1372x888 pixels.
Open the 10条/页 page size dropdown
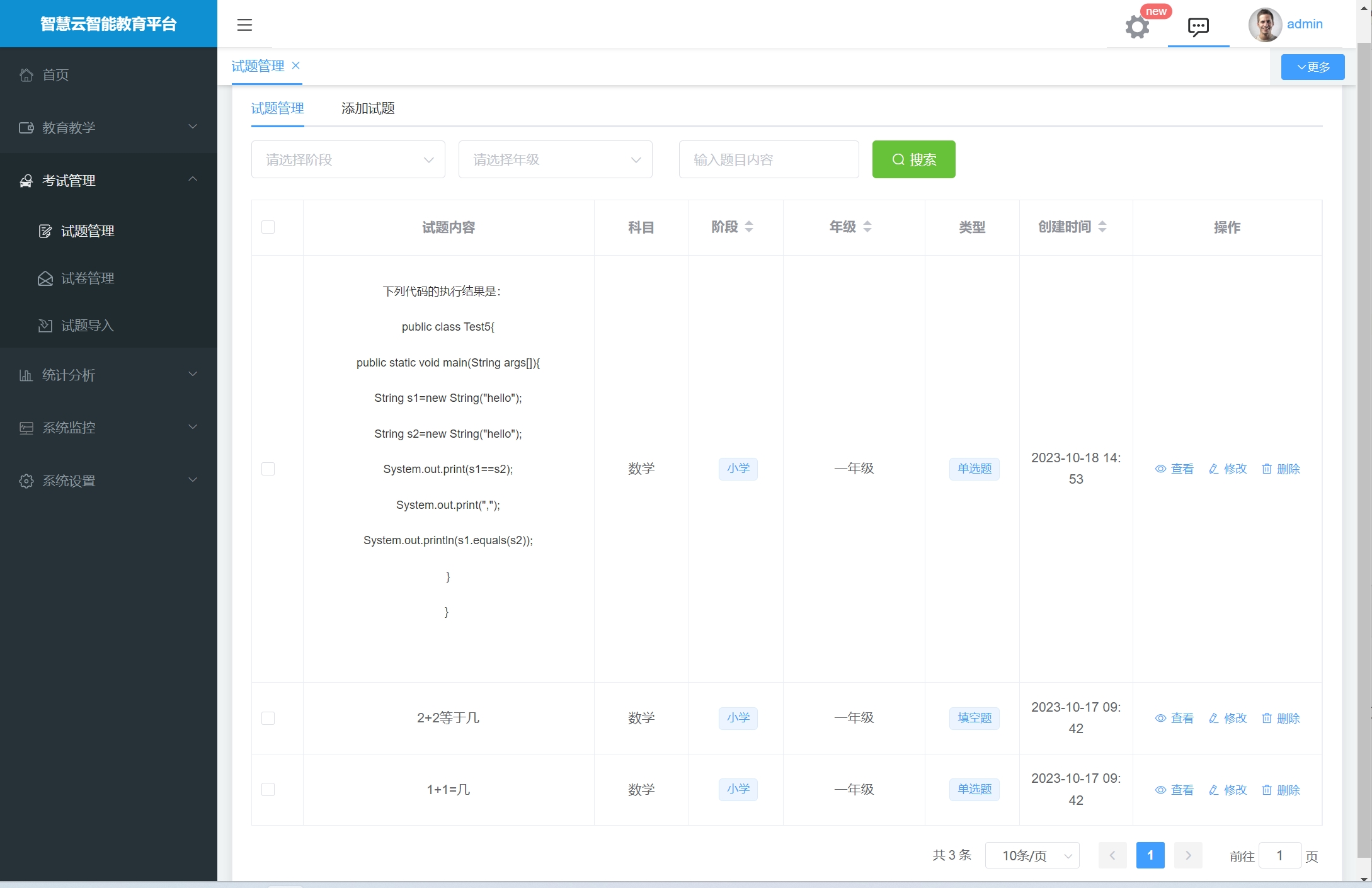pos(1032,855)
